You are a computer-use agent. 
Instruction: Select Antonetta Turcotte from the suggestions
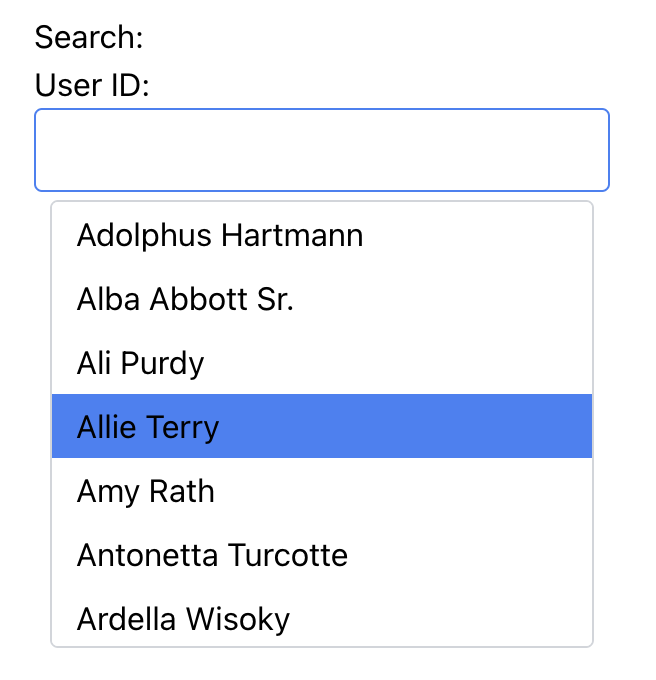[212, 555]
